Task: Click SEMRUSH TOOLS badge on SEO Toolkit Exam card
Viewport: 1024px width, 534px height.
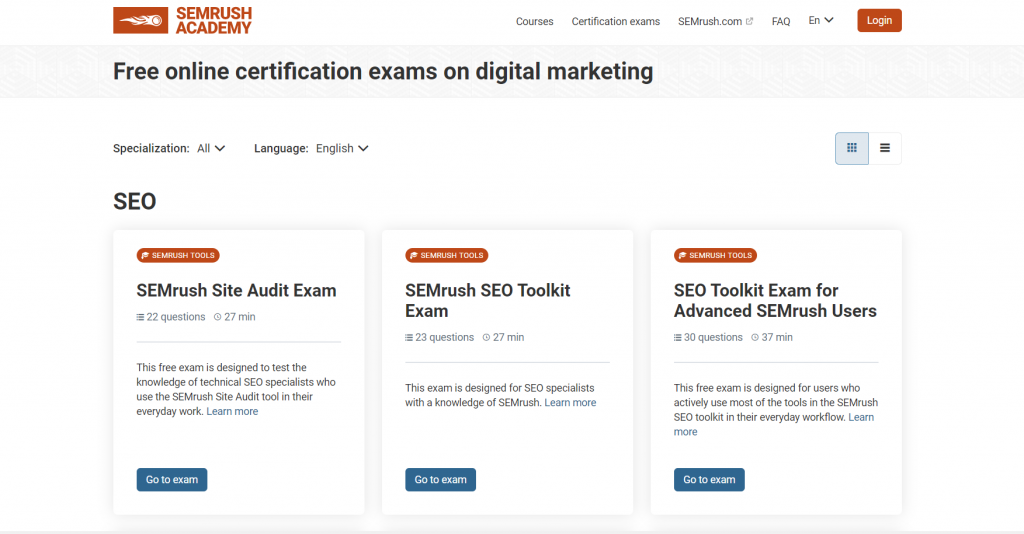Action: 447,255
